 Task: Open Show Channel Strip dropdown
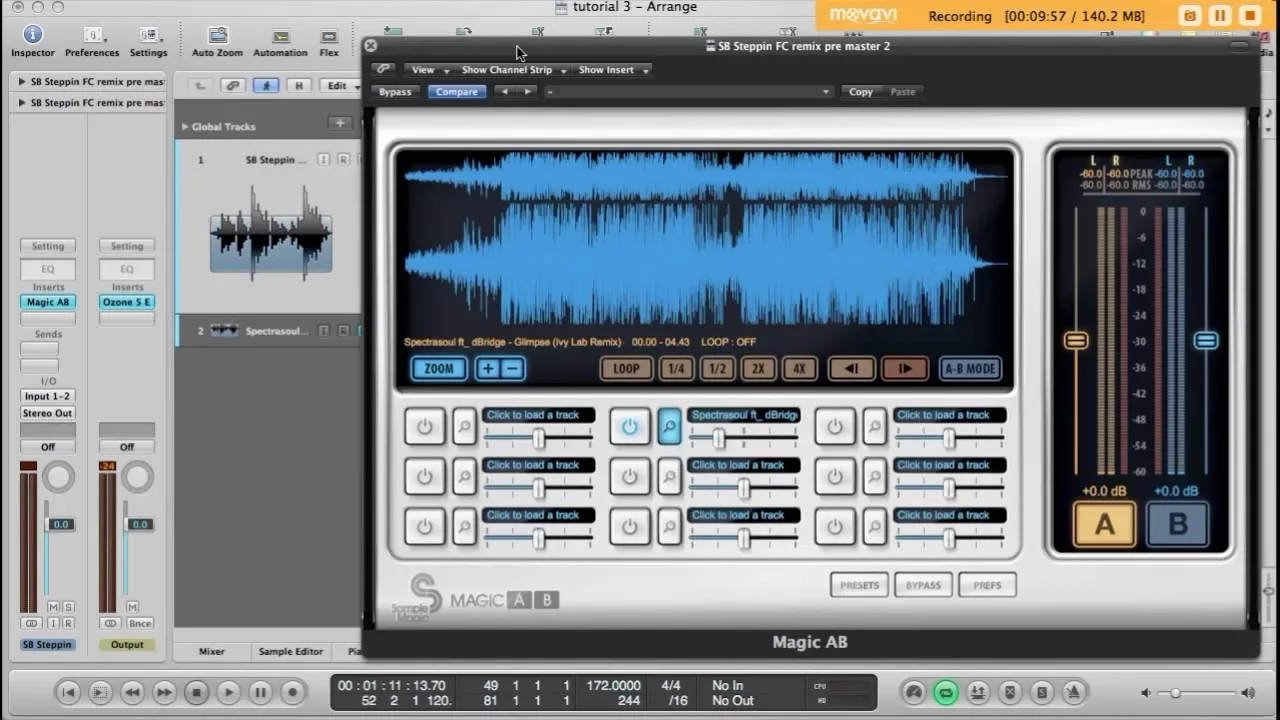click(512, 70)
